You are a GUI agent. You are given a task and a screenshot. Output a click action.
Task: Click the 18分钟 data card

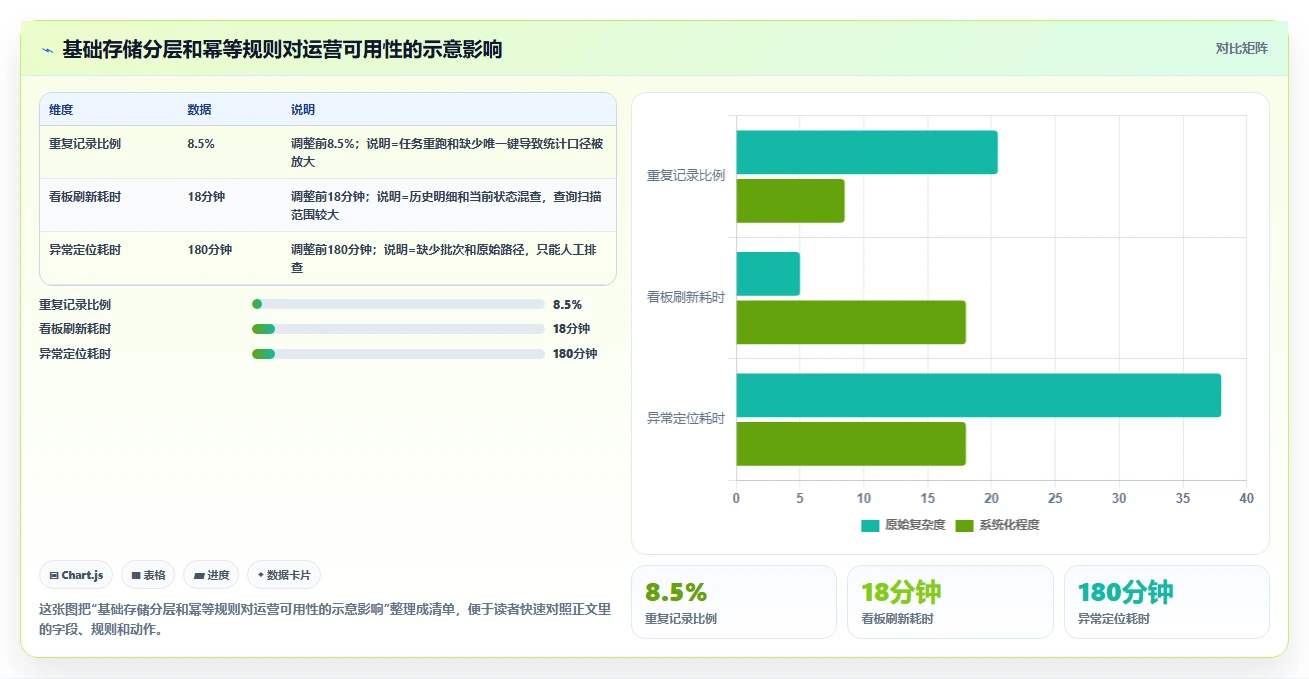click(x=950, y=602)
